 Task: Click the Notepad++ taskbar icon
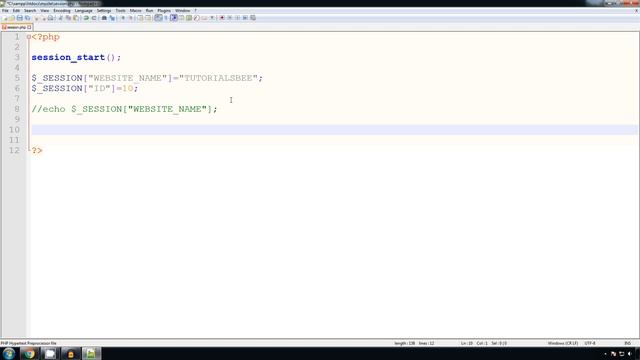click(x=91, y=353)
